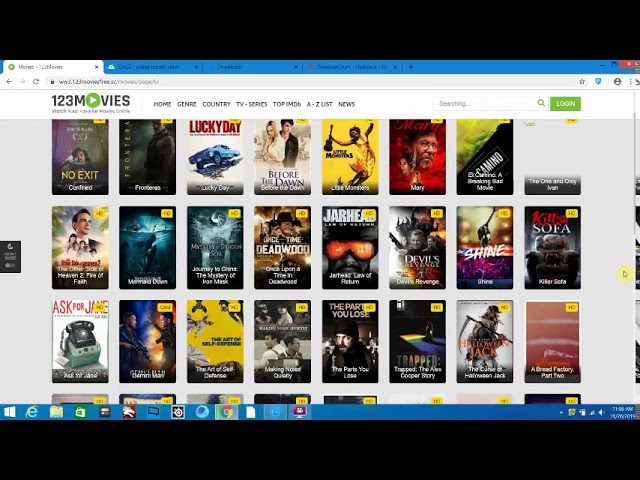This screenshot has height=480, width=640.
Task: Click the green search magnifier icon
Action: pyautogui.click(x=541, y=103)
